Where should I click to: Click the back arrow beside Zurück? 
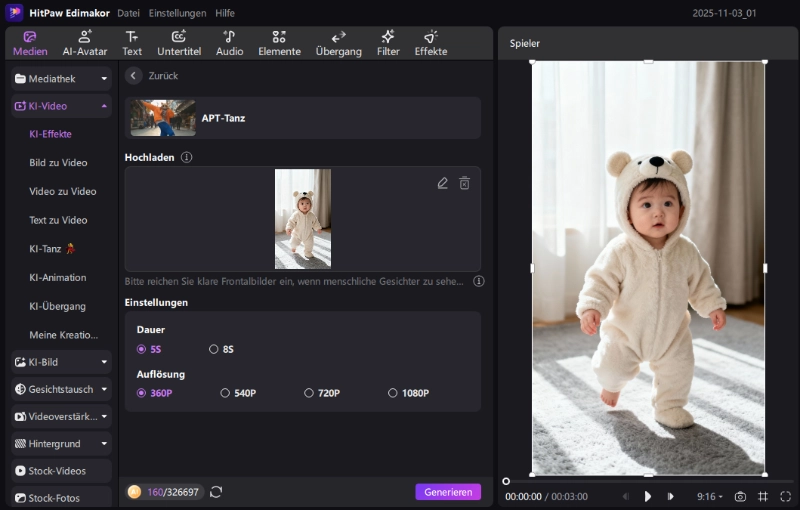pos(134,76)
